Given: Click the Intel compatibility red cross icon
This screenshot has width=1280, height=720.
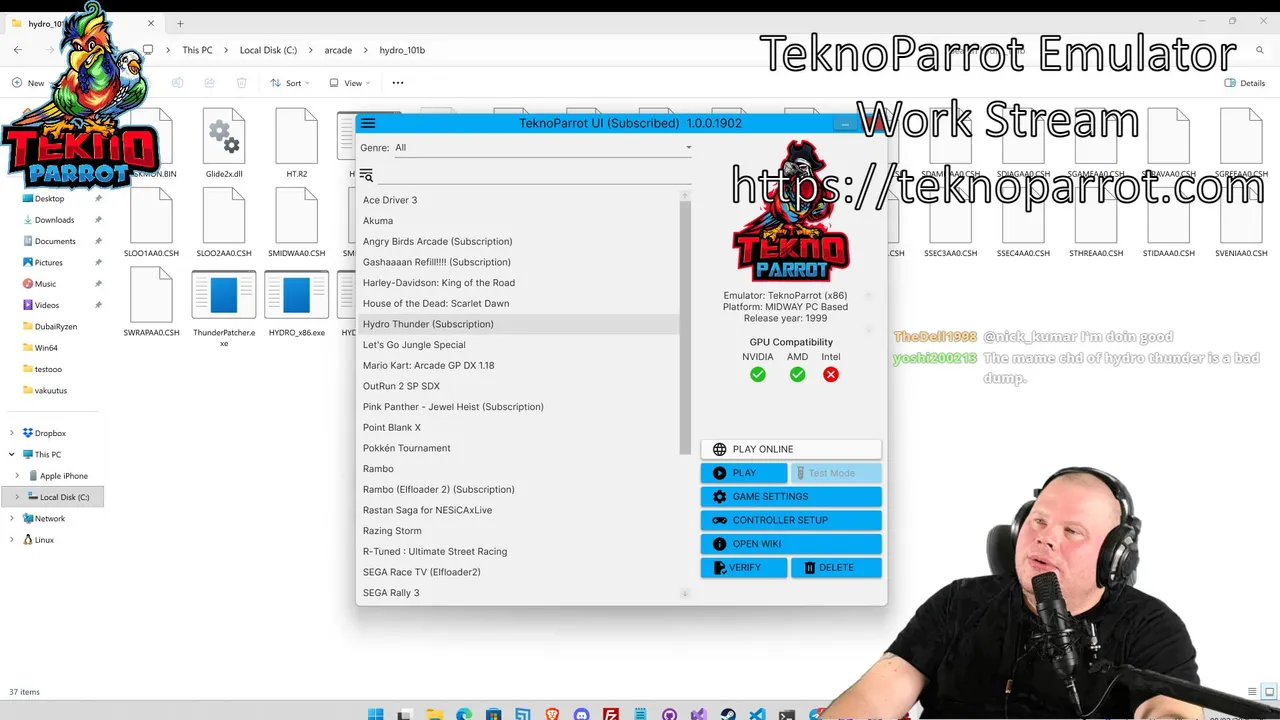Looking at the screenshot, I should 831,374.
